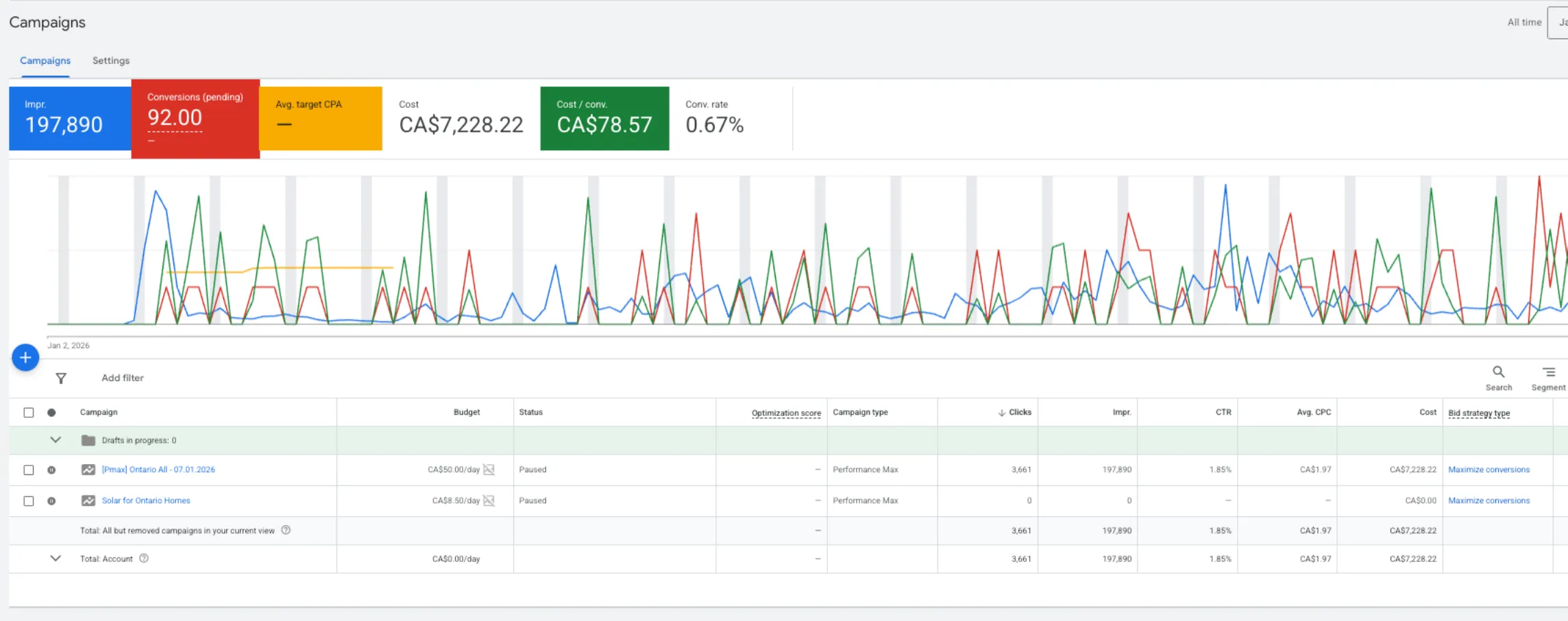
Task: Click Paused status of Pmax Ontario All
Action: pyautogui.click(x=532, y=470)
